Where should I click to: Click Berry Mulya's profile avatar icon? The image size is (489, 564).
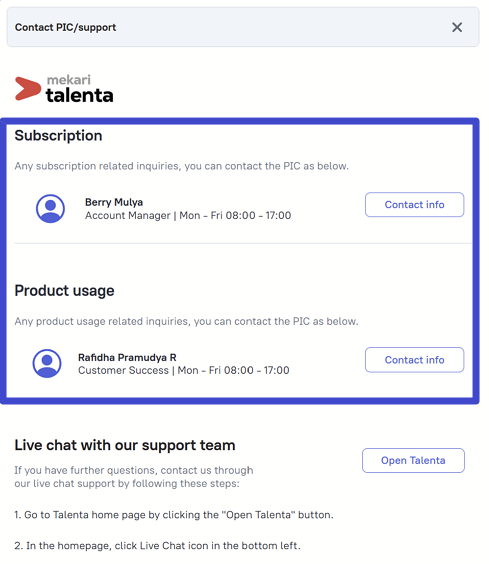pyautogui.click(x=50, y=209)
